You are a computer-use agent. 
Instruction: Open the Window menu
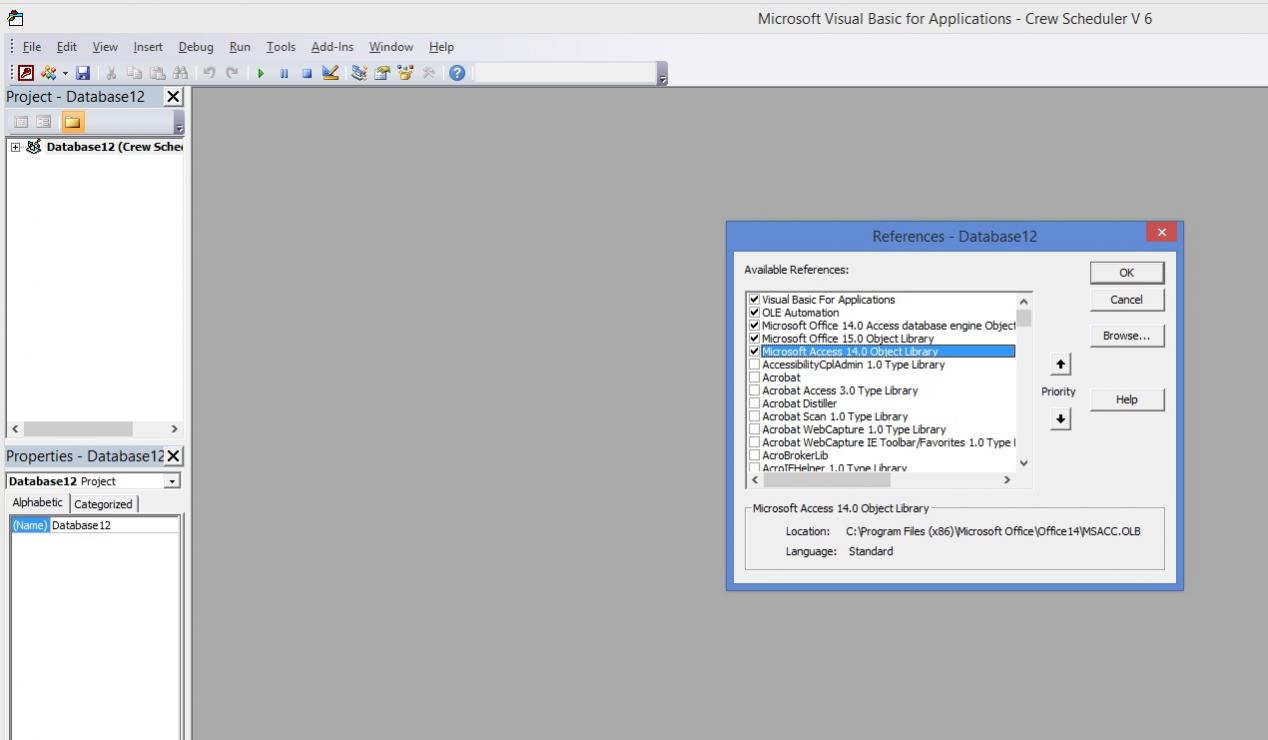point(391,47)
